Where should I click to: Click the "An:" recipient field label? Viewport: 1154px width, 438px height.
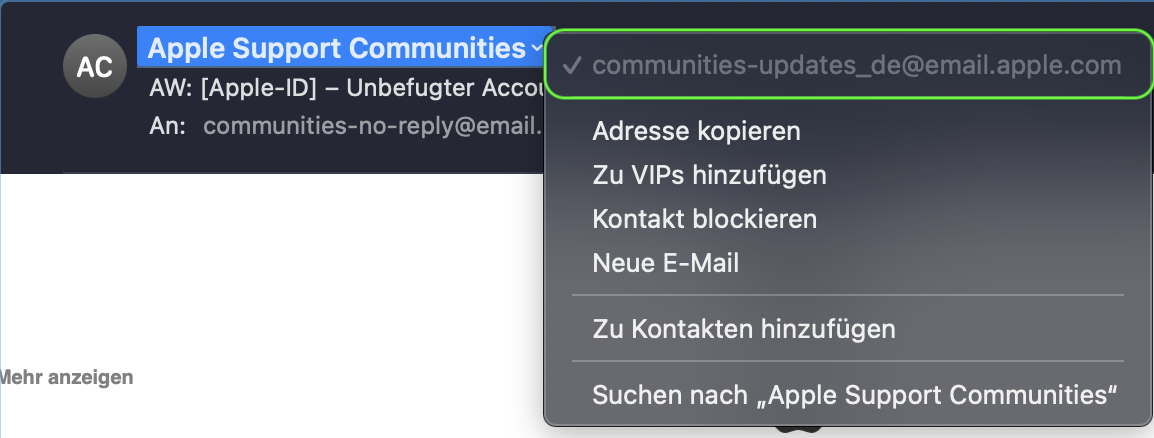167,127
